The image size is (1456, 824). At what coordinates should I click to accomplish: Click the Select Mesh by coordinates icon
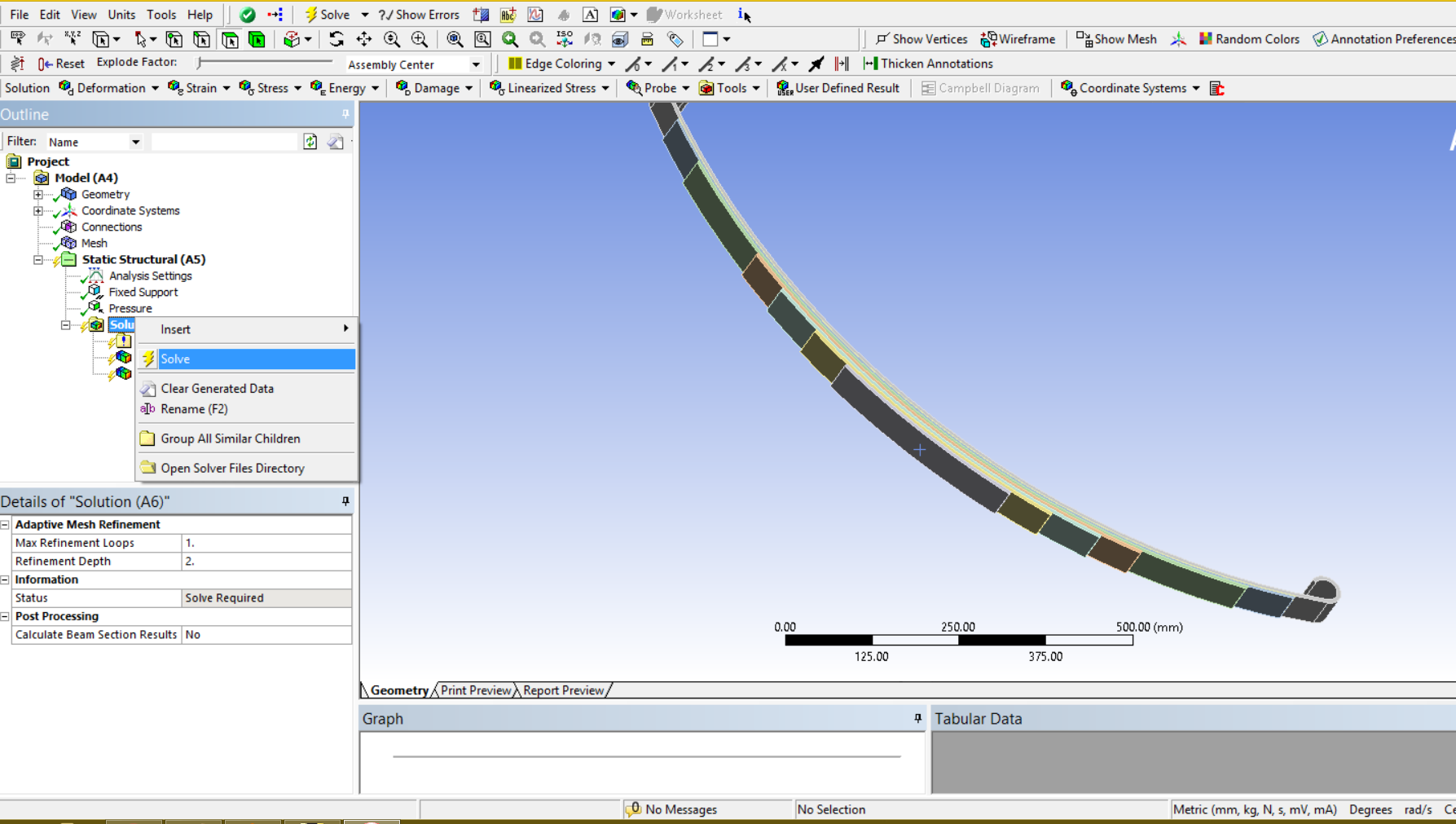coord(73,39)
